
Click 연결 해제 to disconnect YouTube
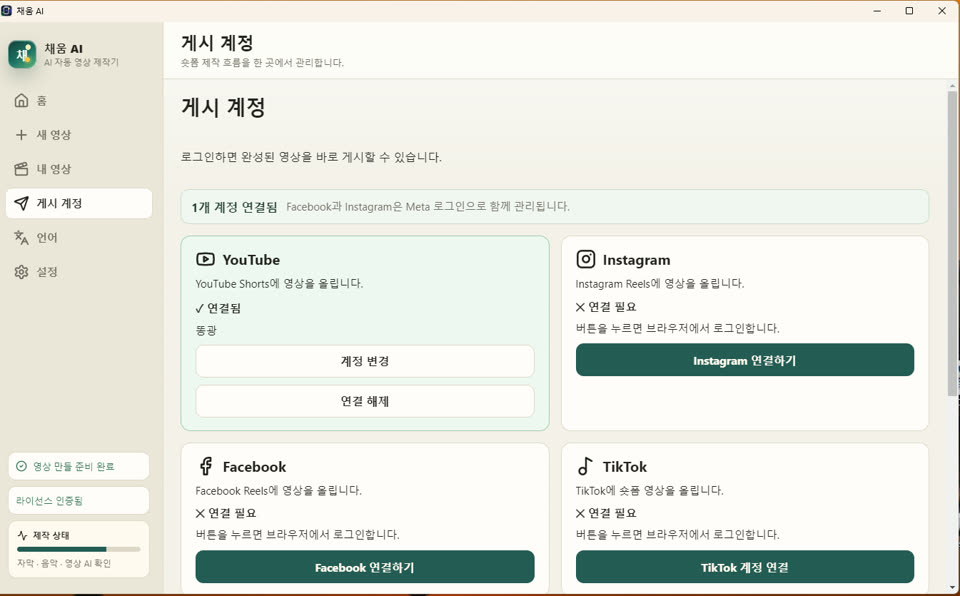point(365,401)
